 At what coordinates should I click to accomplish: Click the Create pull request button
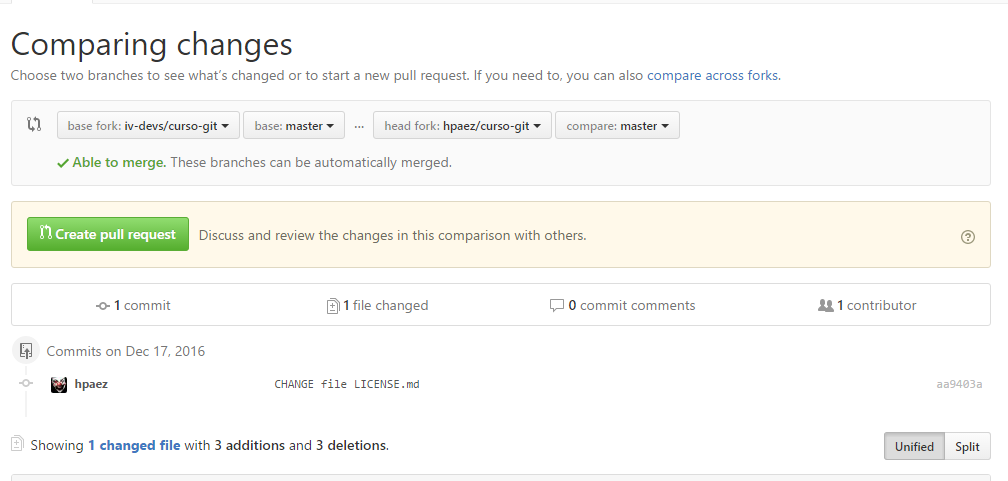tap(108, 234)
